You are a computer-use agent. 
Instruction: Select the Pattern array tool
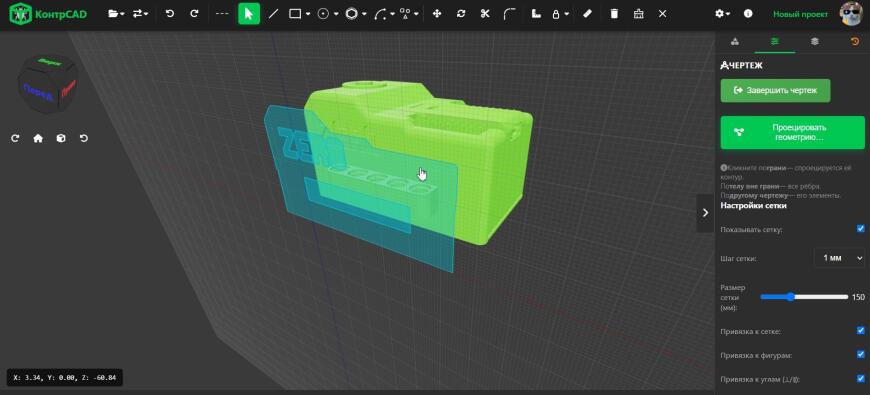click(406, 14)
